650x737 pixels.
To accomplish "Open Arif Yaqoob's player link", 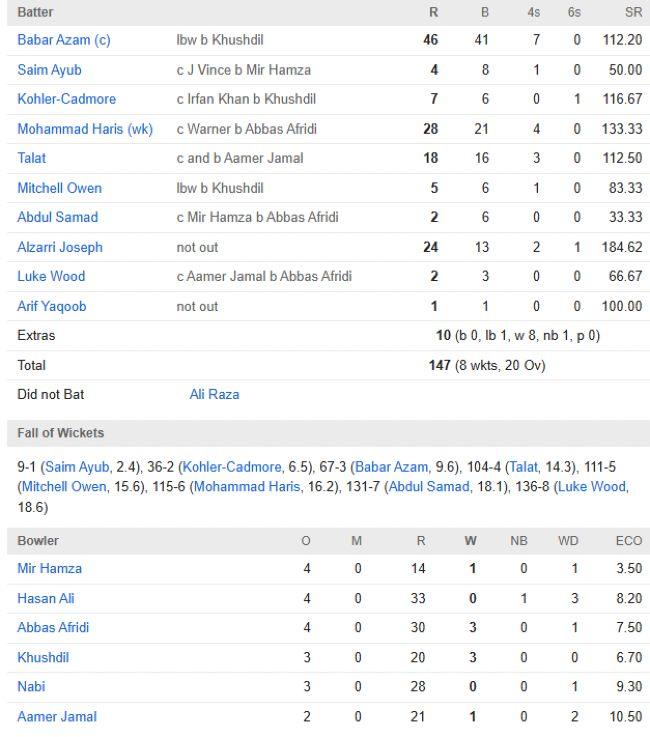I will click(52, 306).
